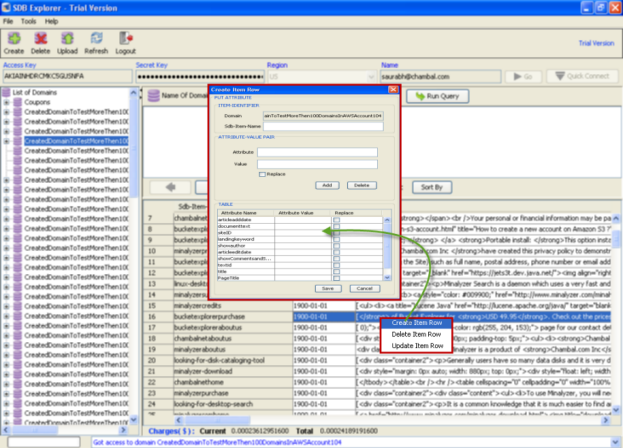Click the results table horizontal scrollbar thumb
The height and width of the screenshot is (448, 623).
tap(217, 420)
